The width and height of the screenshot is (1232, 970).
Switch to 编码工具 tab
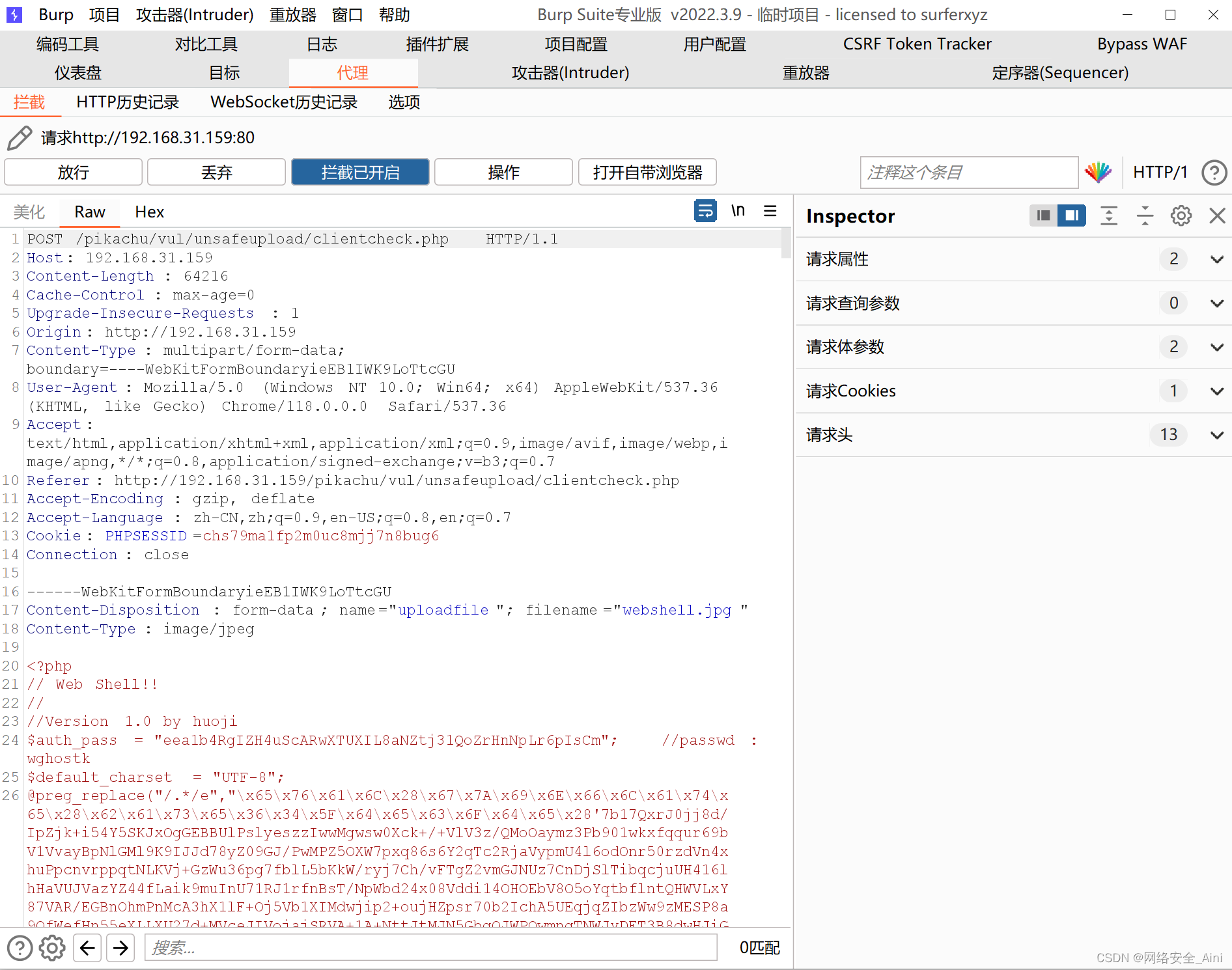[x=68, y=44]
